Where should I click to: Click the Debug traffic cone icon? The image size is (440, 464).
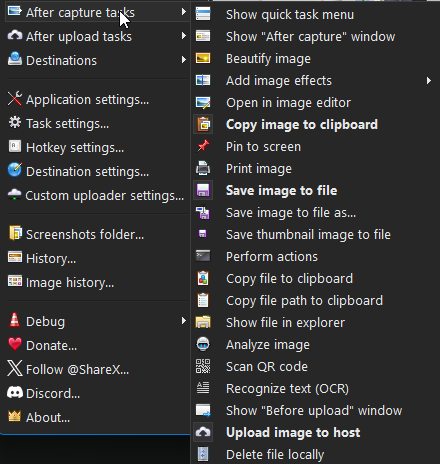(14, 320)
